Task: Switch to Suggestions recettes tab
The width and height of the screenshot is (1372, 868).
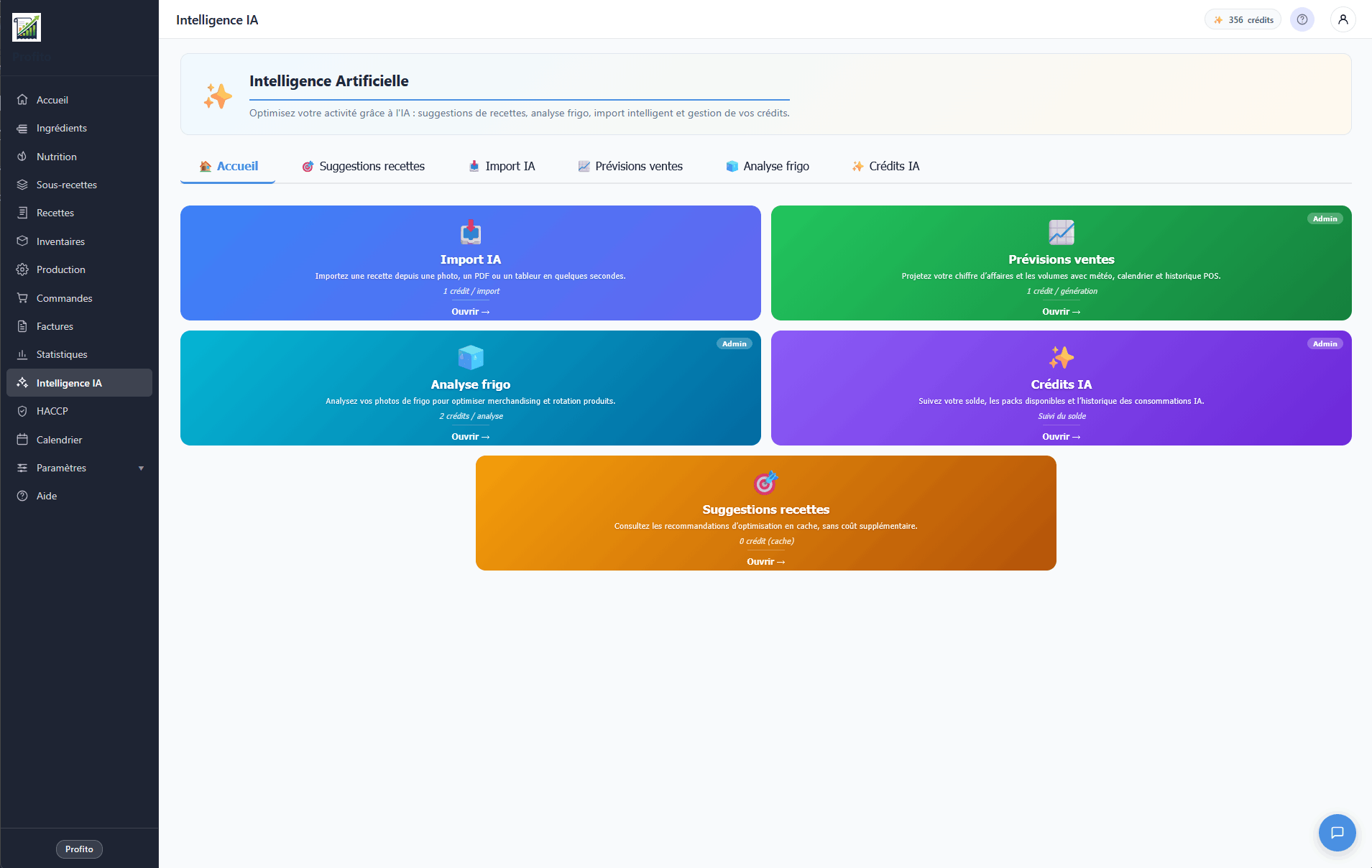Action: coord(363,166)
